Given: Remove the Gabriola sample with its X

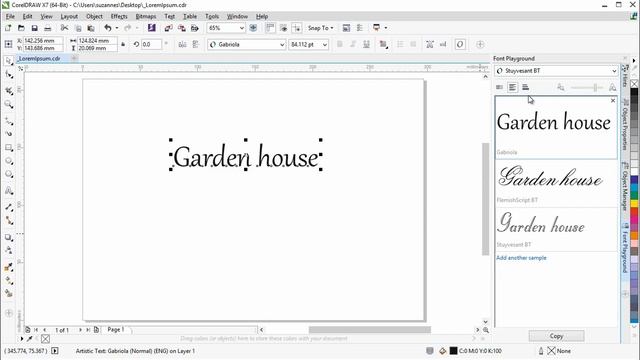Looking at the screenshot, I should point(613,100).
